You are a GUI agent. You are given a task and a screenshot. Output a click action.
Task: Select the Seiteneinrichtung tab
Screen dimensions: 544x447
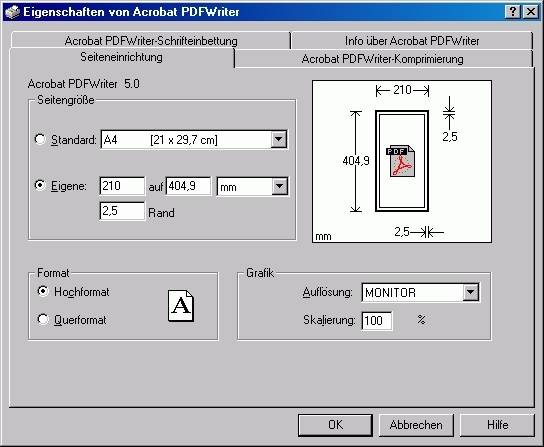(121, 57)
